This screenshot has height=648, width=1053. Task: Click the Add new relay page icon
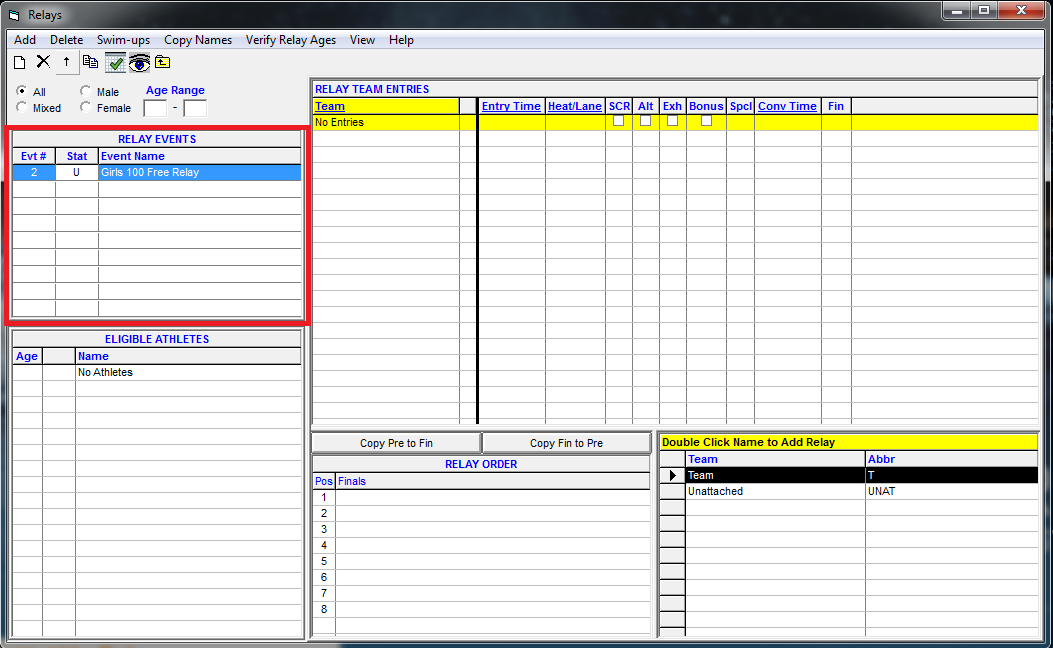(19, 62)
